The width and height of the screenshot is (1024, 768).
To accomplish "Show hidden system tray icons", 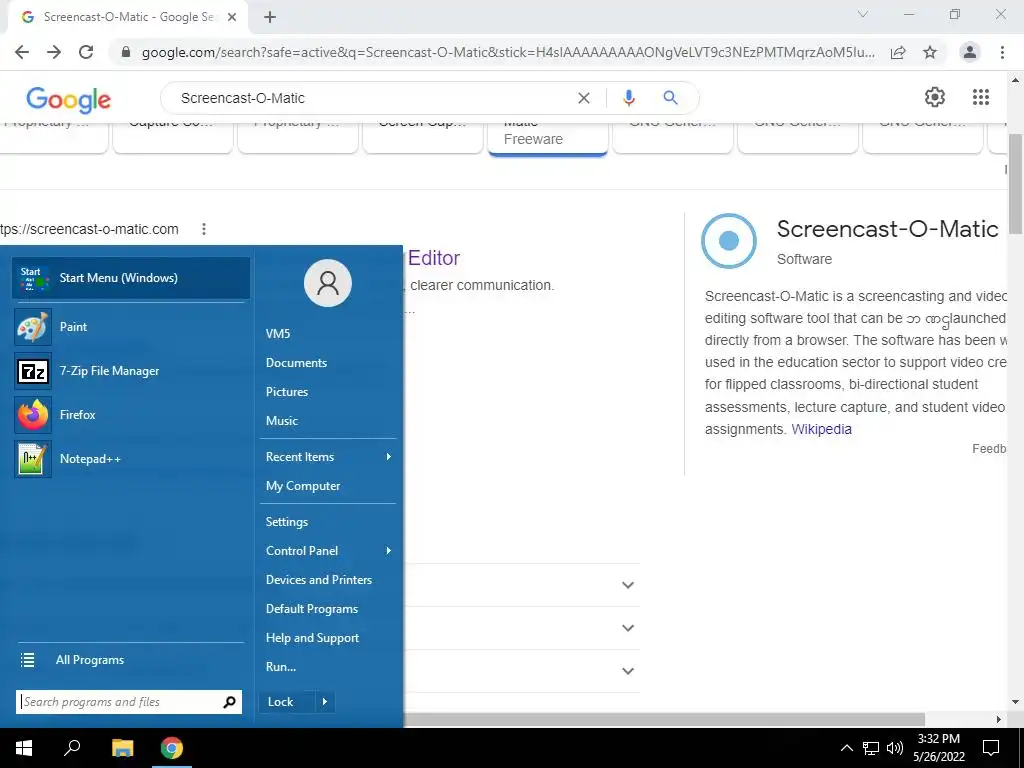I will click(846, 748).
